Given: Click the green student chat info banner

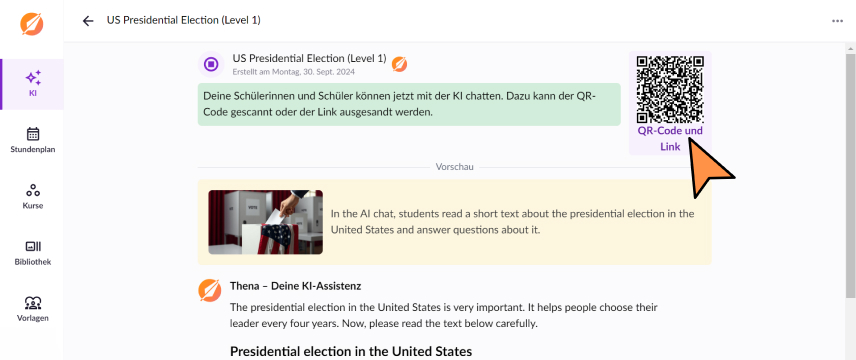Looking at the screenshot, I should pos(409,104).
